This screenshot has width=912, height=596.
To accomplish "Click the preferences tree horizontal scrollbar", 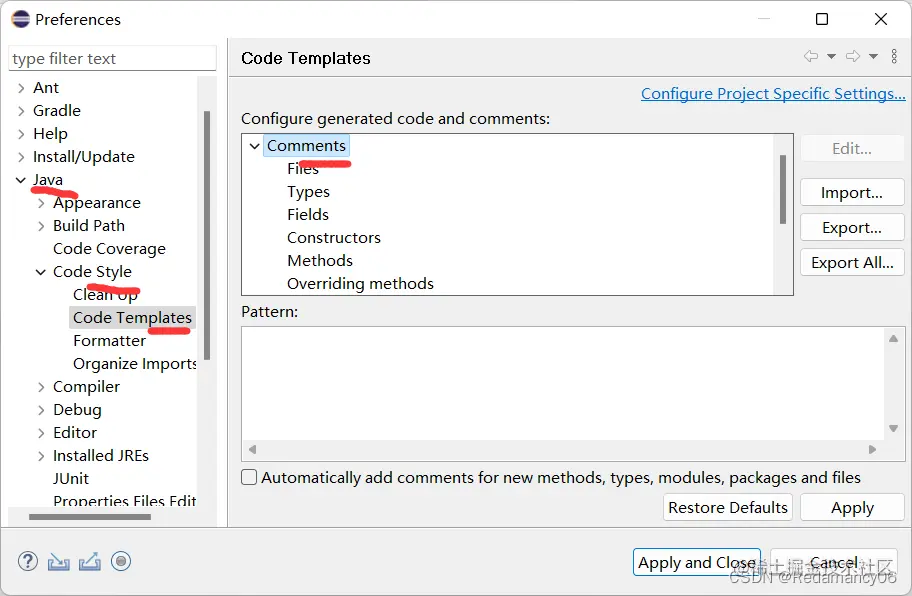I will coord(90,517).
